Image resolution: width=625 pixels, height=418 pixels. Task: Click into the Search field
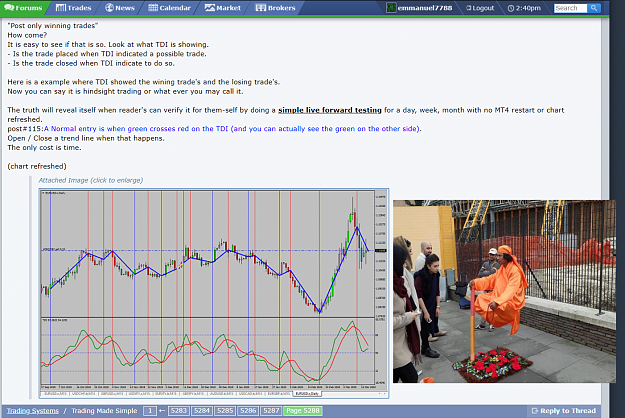[x=570, y=8]
